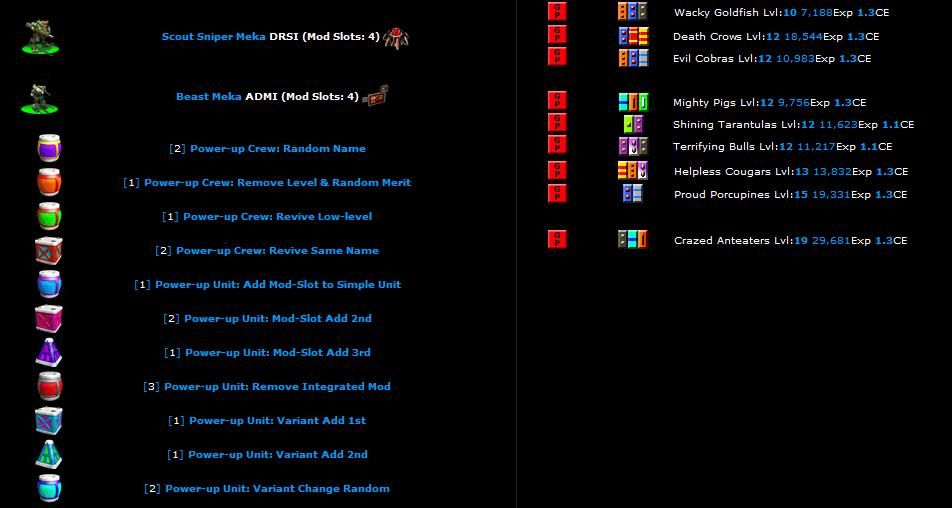
Task: Click the green jar icon for Revive Low-level
Action: pyautogui.click(x=49, y=216)
